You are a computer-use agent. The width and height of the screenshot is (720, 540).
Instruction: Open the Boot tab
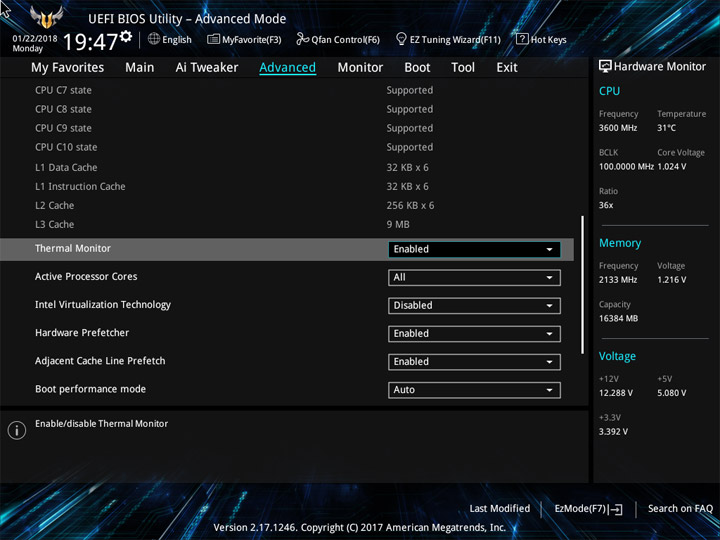[x=417, y=68]
